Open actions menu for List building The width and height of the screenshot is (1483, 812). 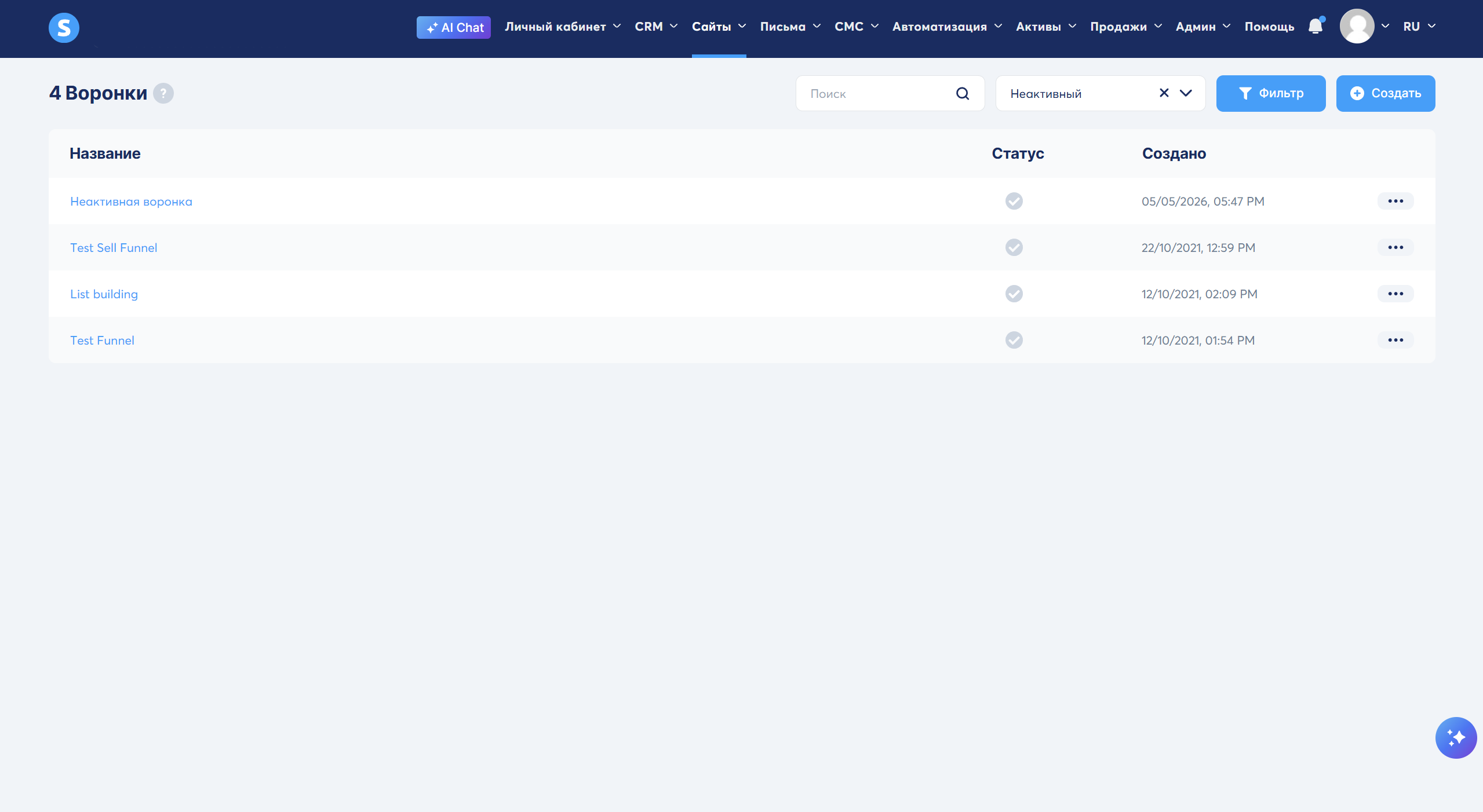click(1395, 294)
